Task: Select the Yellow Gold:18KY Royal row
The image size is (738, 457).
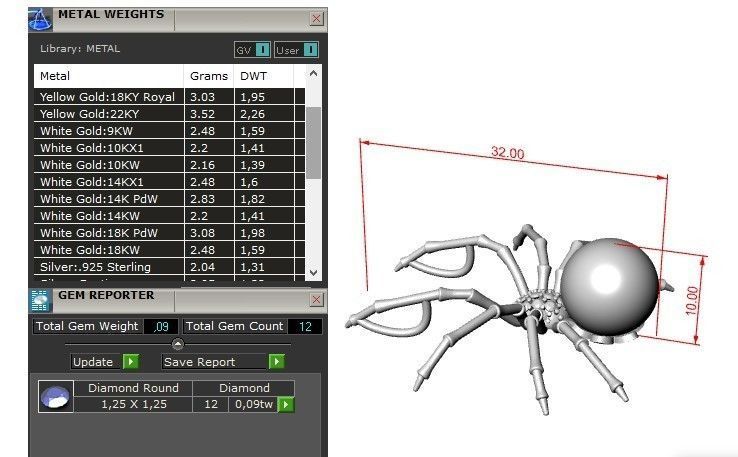Action: point(169,96)
